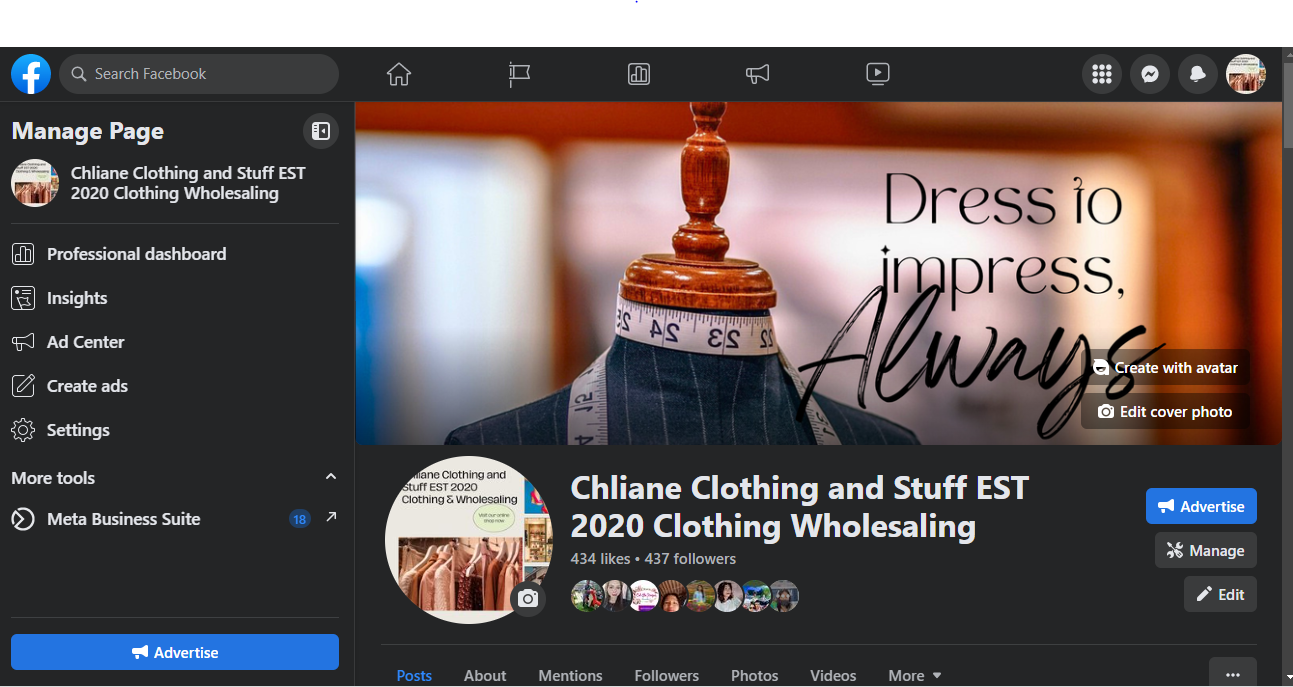Open the three-dot options button
Viewport: 1293px width, 687px height.
(1233, 673)
